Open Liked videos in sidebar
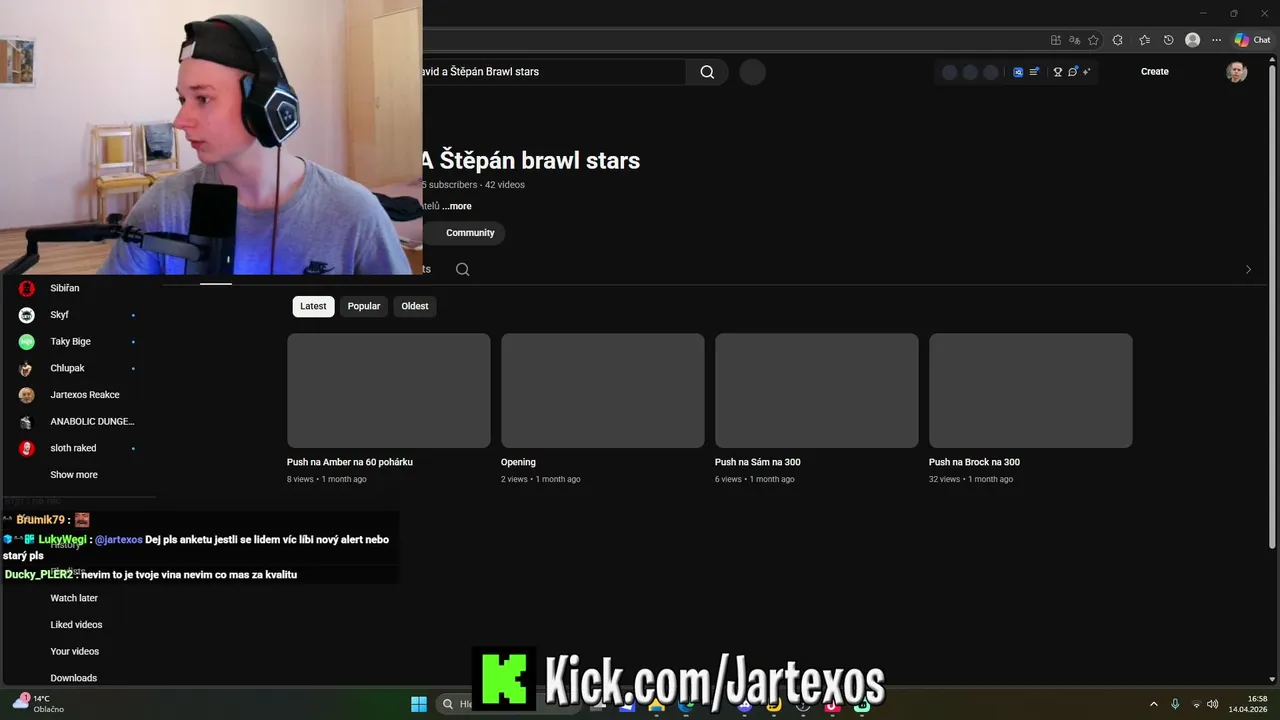 pos(76,625)
